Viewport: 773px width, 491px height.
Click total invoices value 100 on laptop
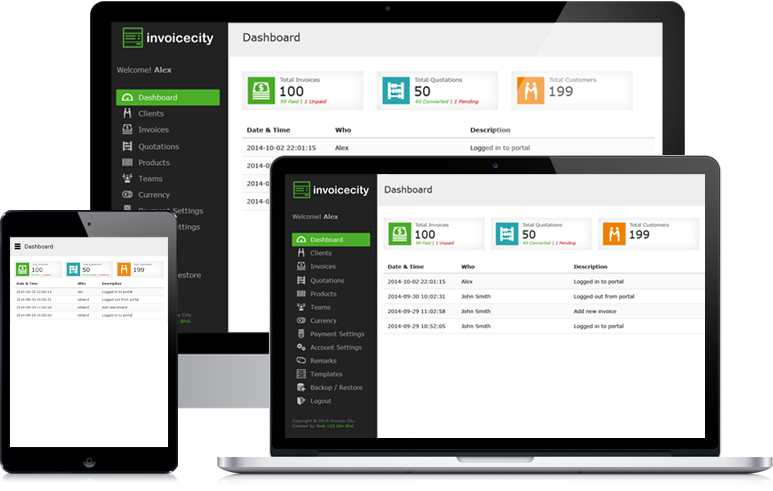(x=425, y=235)
